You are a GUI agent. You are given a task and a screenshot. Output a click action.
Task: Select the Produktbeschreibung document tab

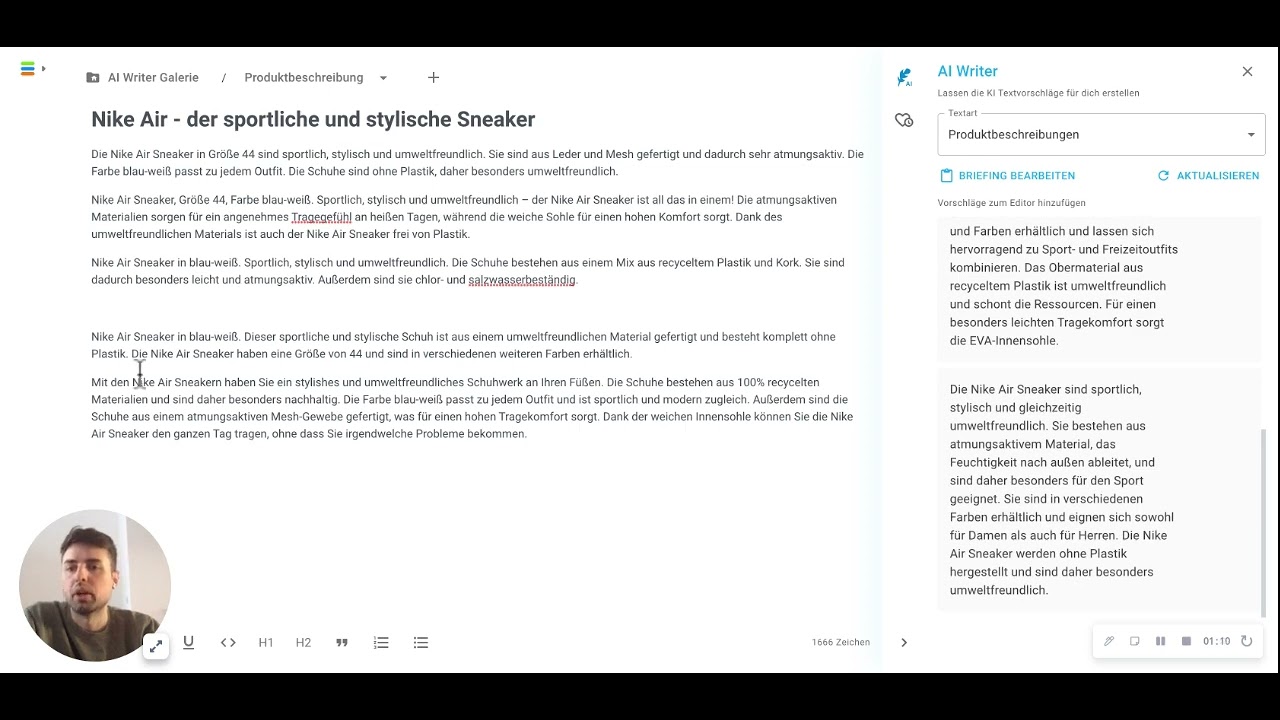click(x=304, y=77)
